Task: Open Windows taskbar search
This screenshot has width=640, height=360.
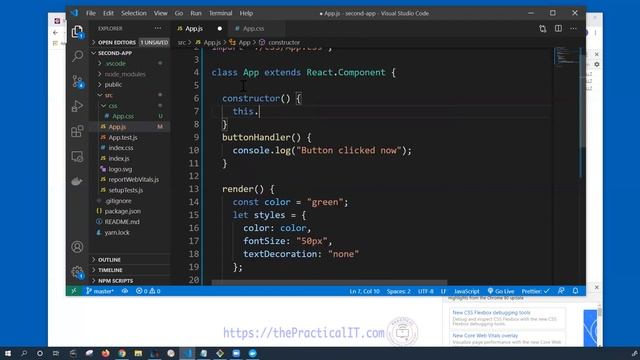Action: (24, 353)
